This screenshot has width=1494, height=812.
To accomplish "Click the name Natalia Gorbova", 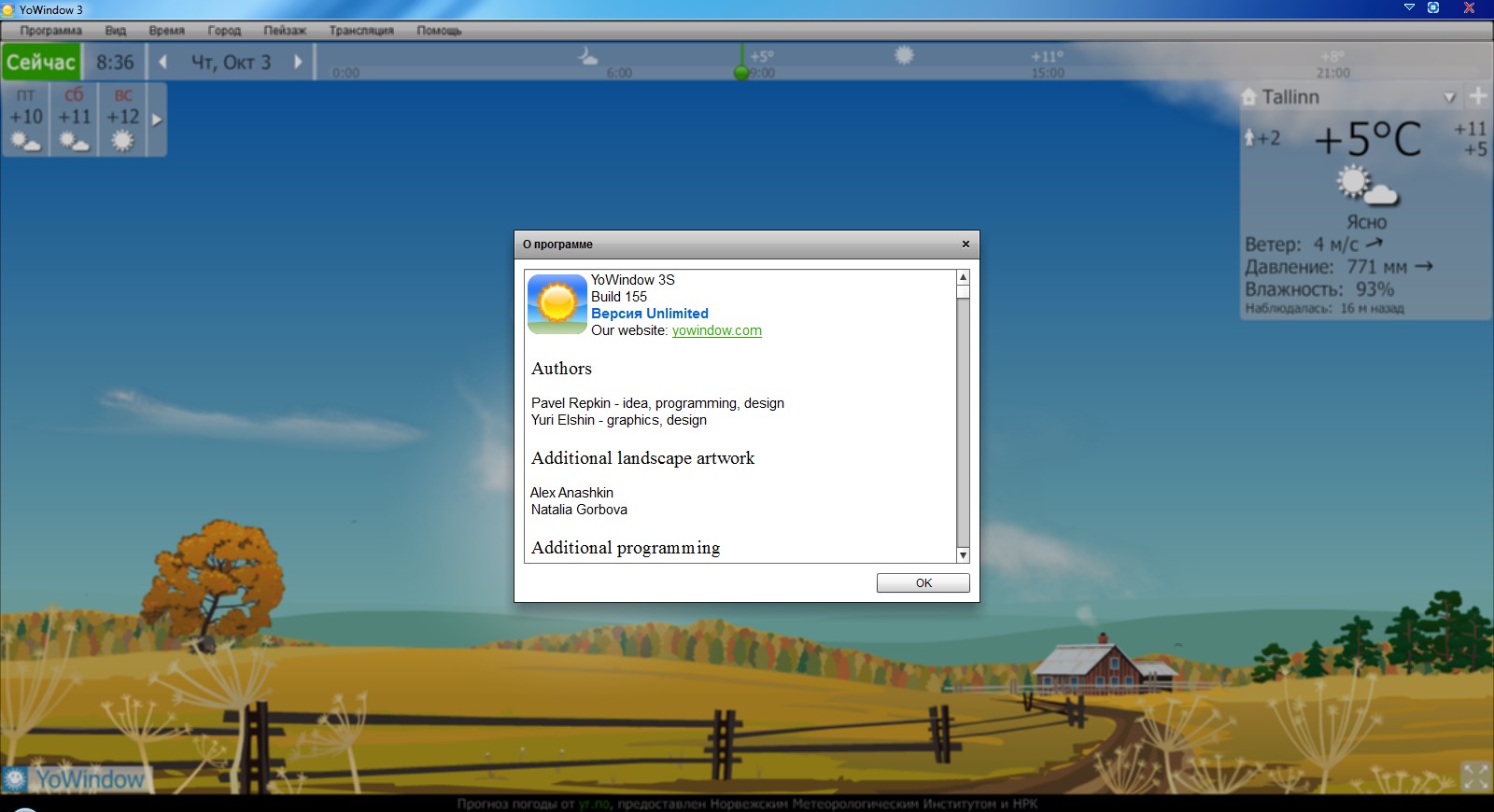I will [x=579, y=510].
